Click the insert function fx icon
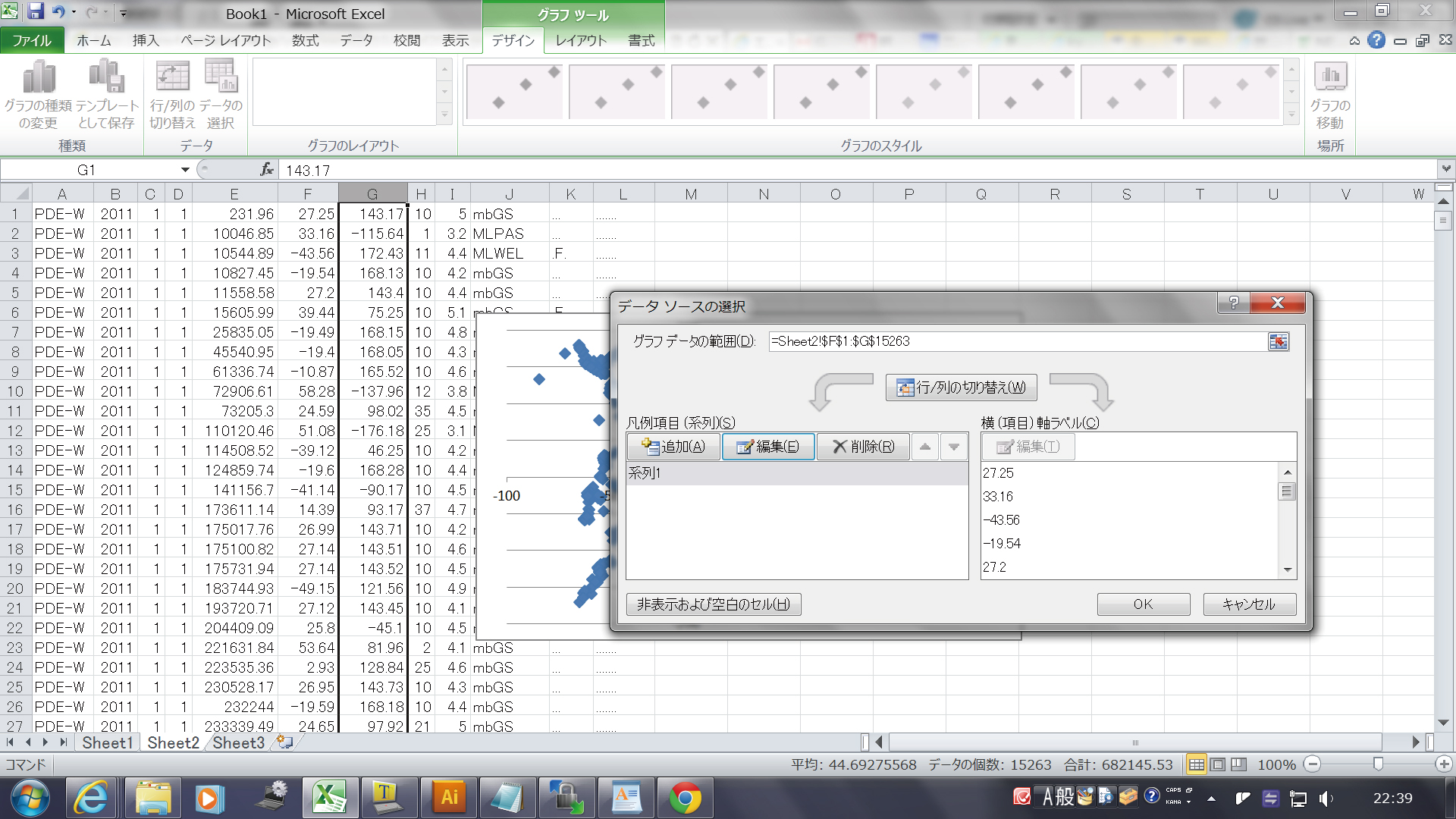This screenshot has height=819, width=1456. click(266, 169)
